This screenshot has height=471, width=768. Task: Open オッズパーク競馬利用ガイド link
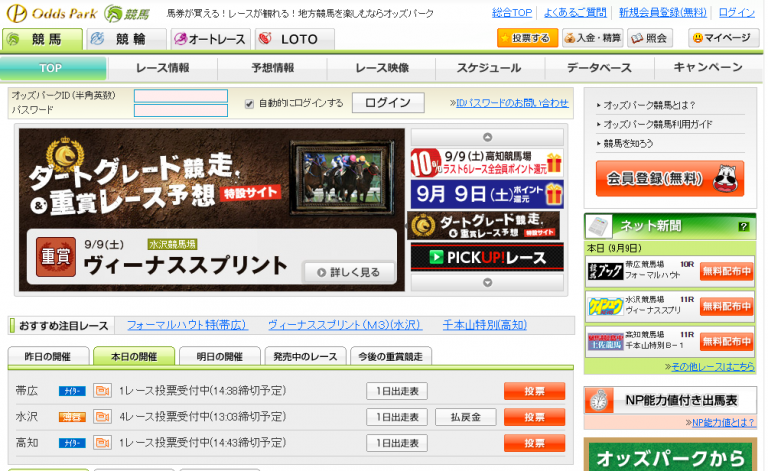pyautogui.click(x=657, y=124)
